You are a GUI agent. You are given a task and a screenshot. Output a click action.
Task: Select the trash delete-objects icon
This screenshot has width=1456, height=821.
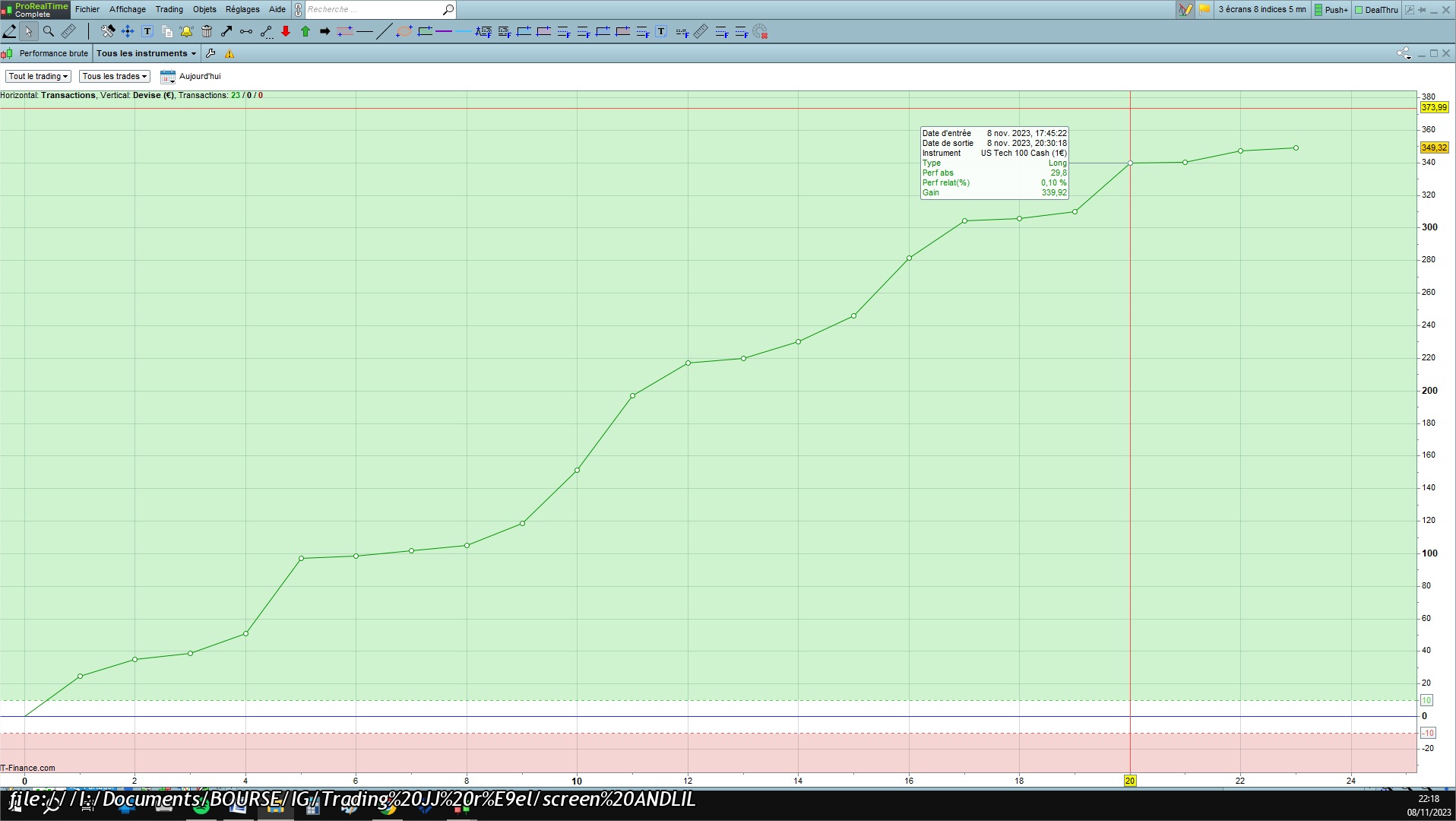207,31
